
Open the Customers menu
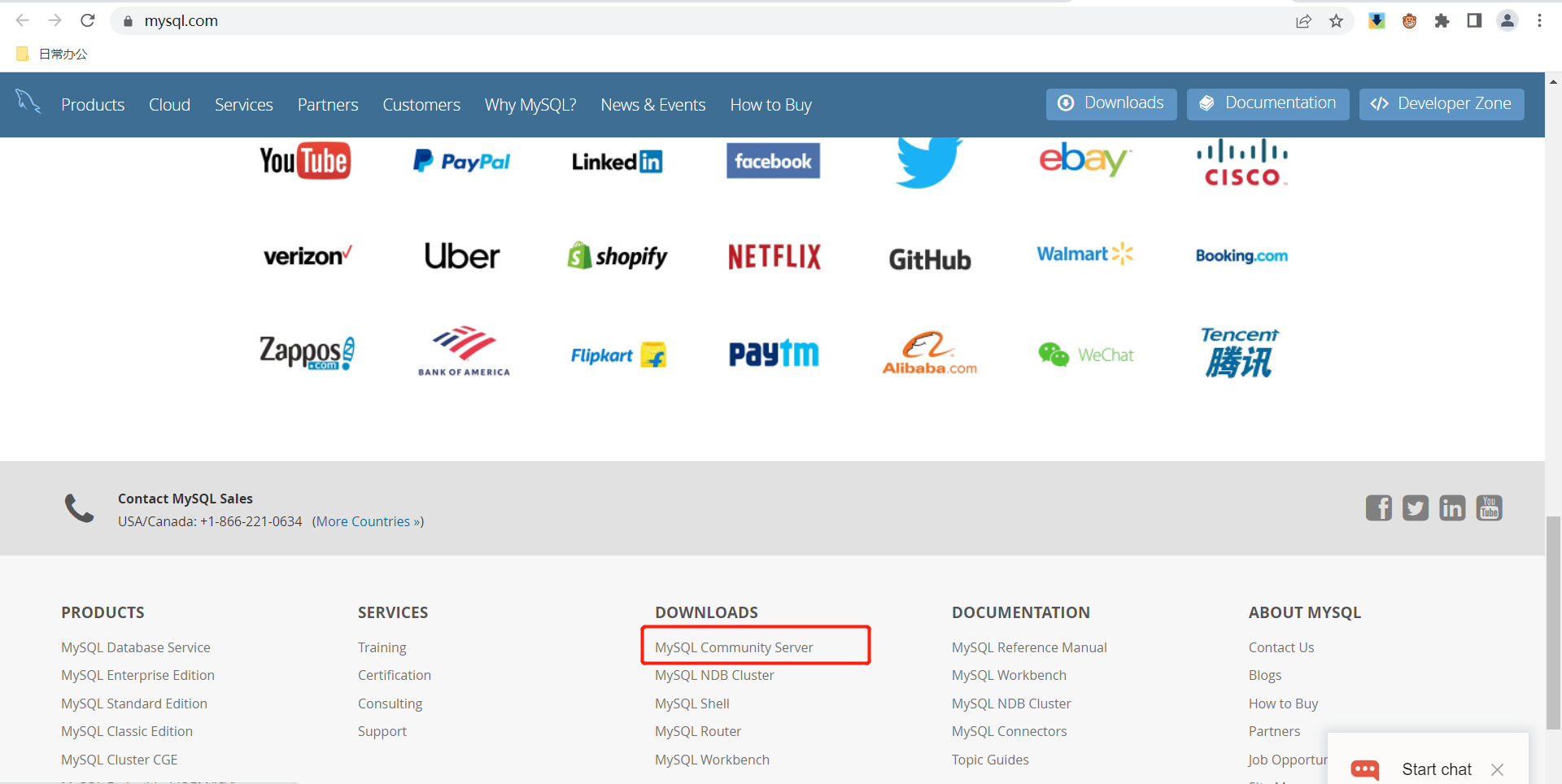421,105
